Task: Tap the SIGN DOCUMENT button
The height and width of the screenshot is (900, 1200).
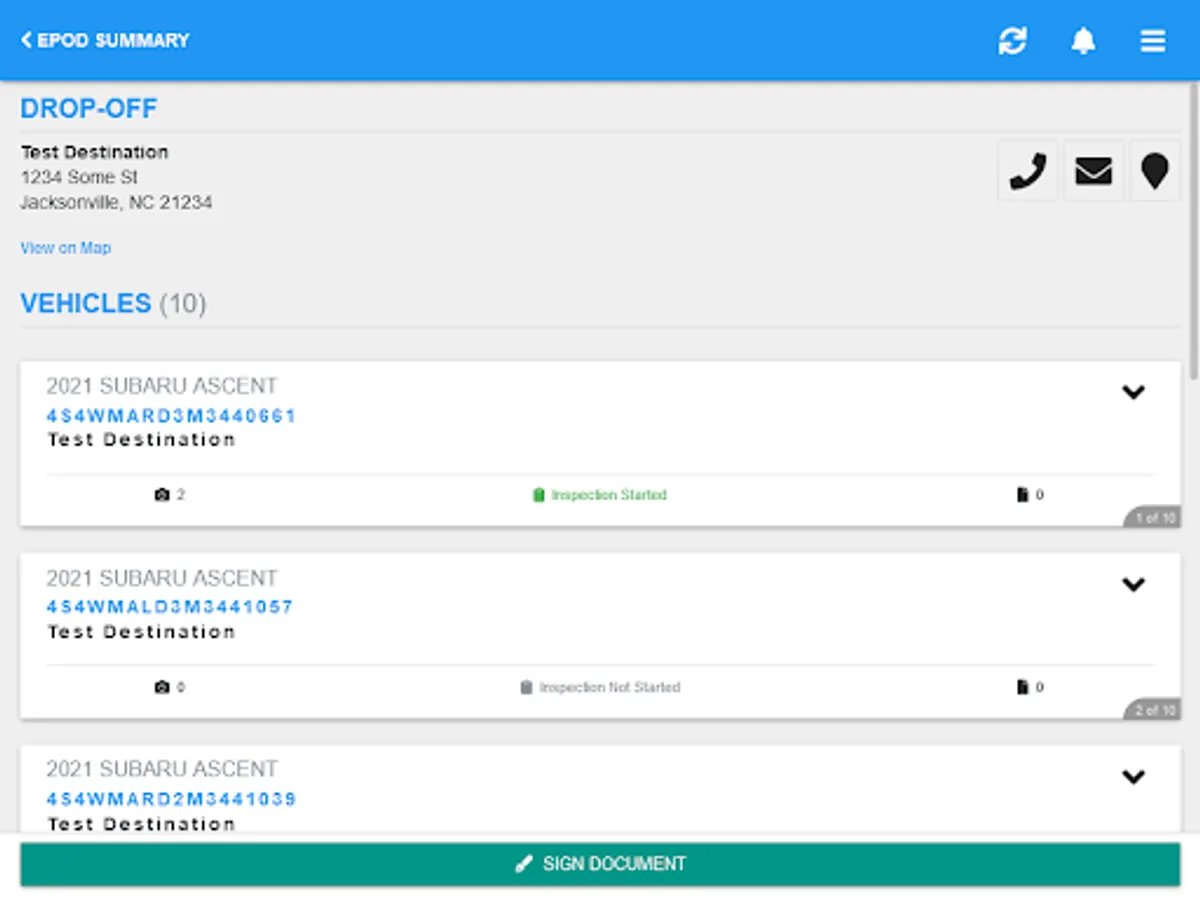Action: point(600,863)
